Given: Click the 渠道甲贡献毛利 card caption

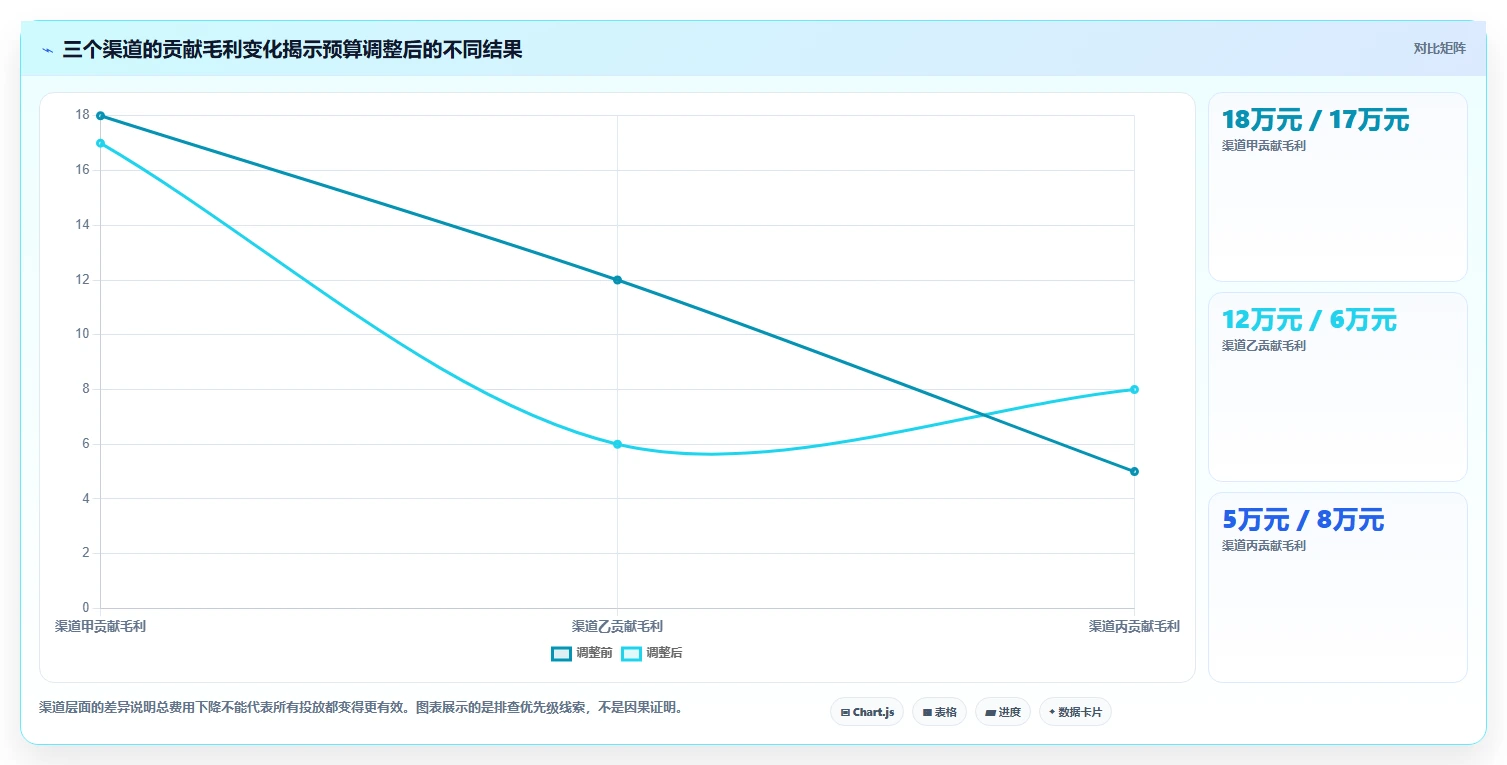Looking at the screenshot, I should (x=1264, y=146).
